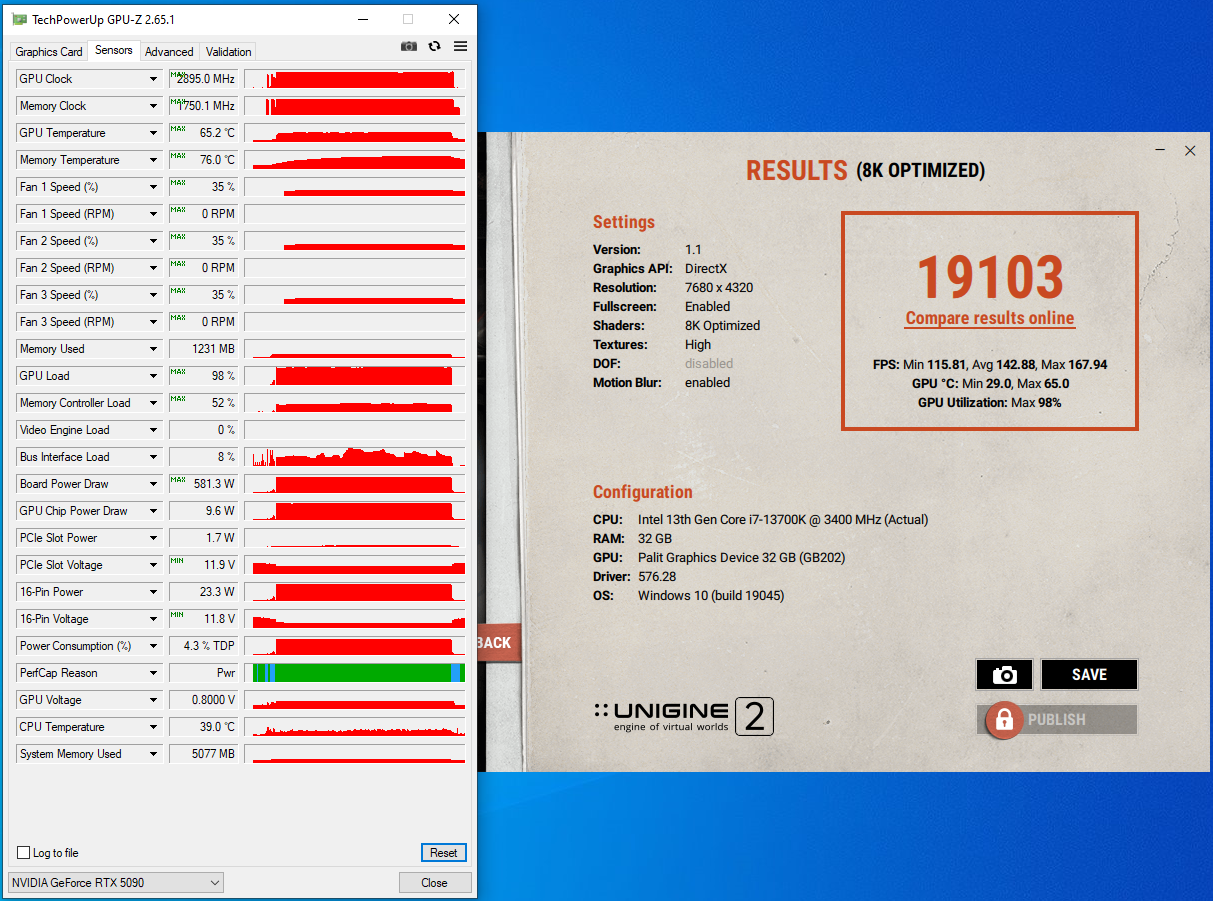Open the Memory Clock sensor dropdown

pos(153,106)
